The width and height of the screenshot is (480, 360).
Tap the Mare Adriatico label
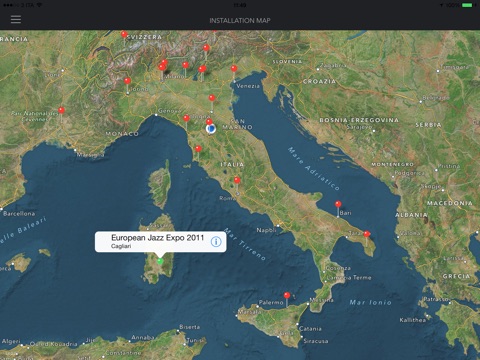(x=313, y=168)
